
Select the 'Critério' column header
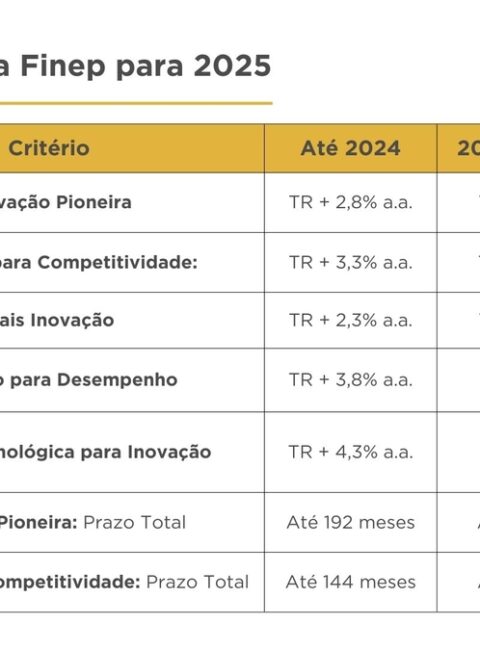point(49,148)
